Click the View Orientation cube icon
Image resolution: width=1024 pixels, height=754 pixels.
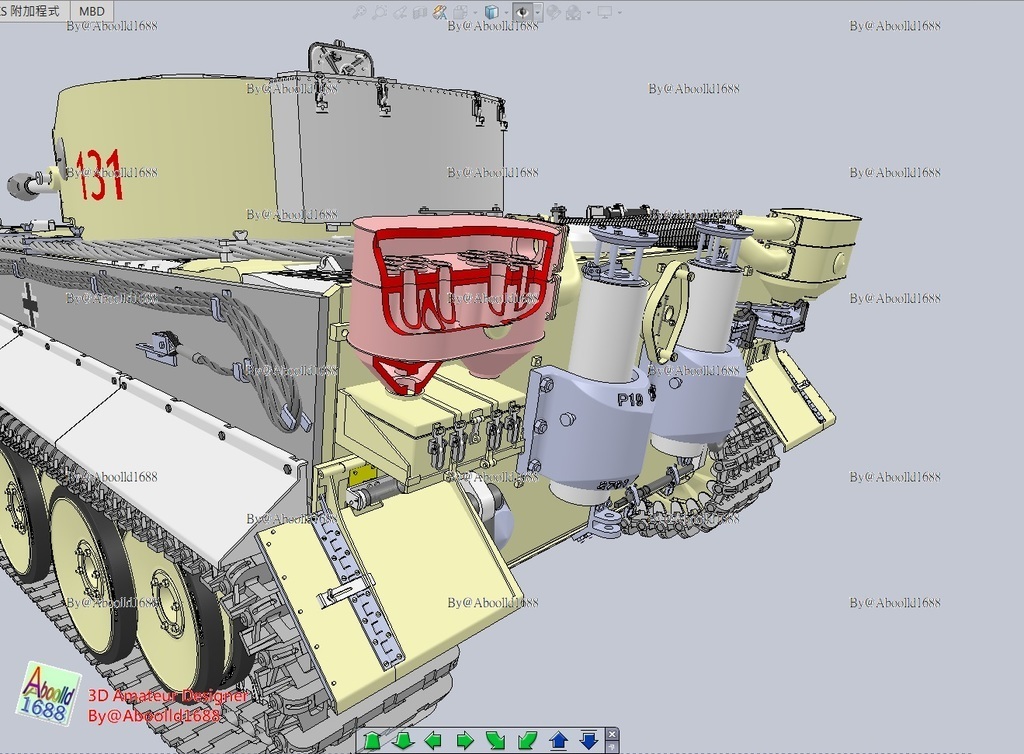491,12
